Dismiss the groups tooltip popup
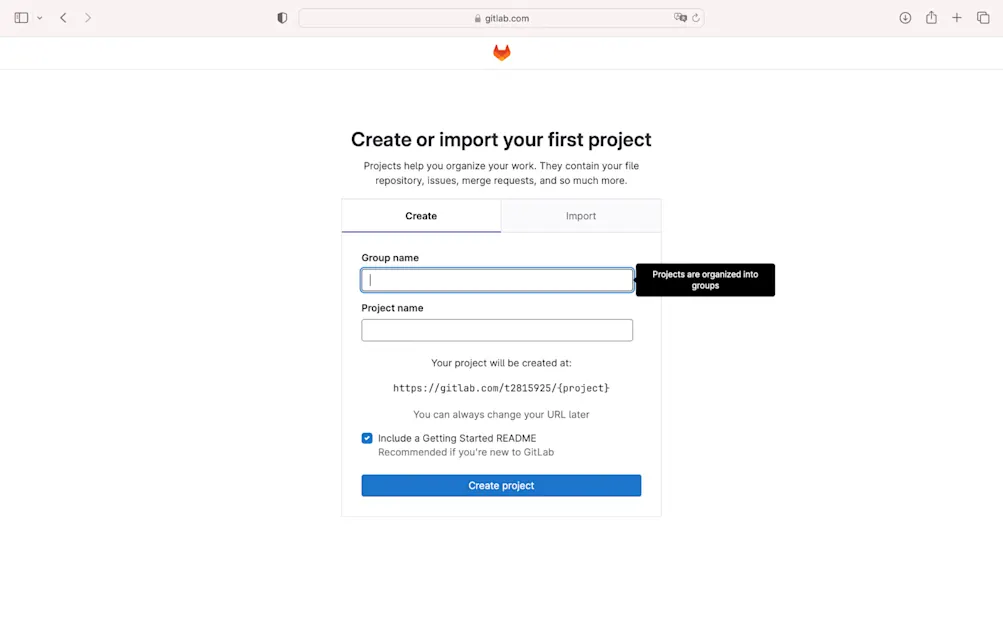 [705, 279]
